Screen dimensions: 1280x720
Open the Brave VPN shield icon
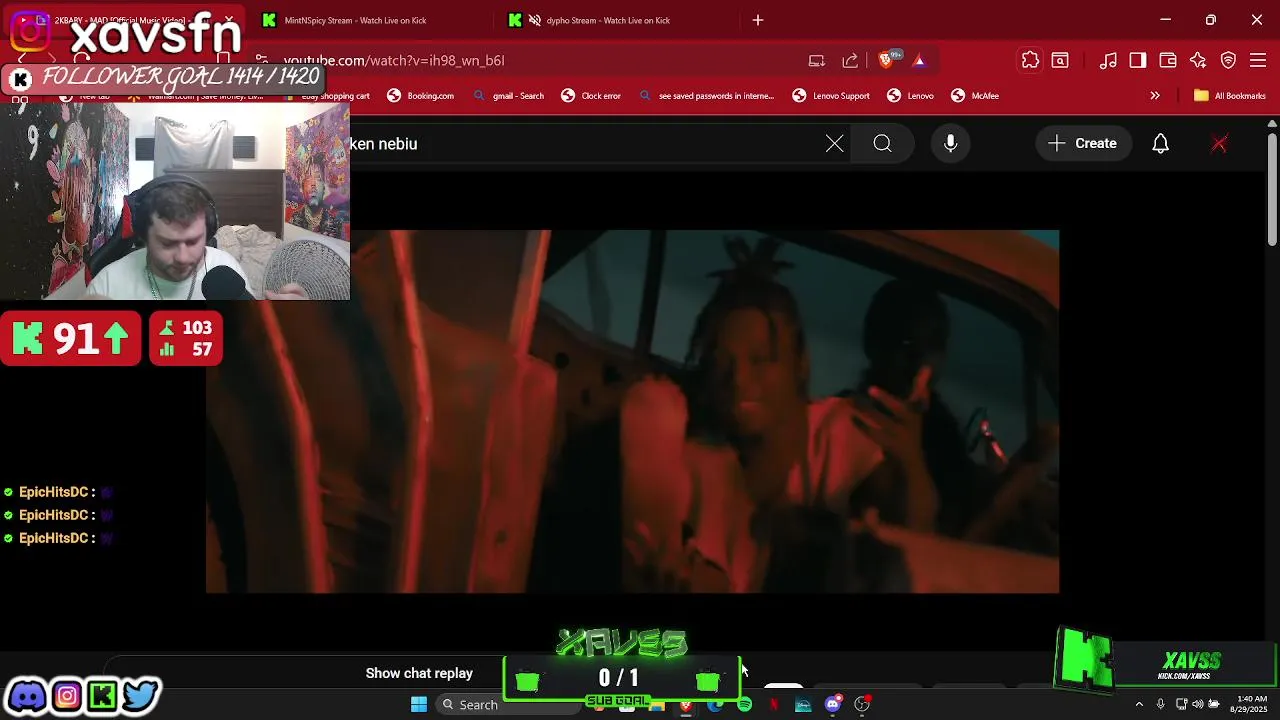[x=1229, y=61]
